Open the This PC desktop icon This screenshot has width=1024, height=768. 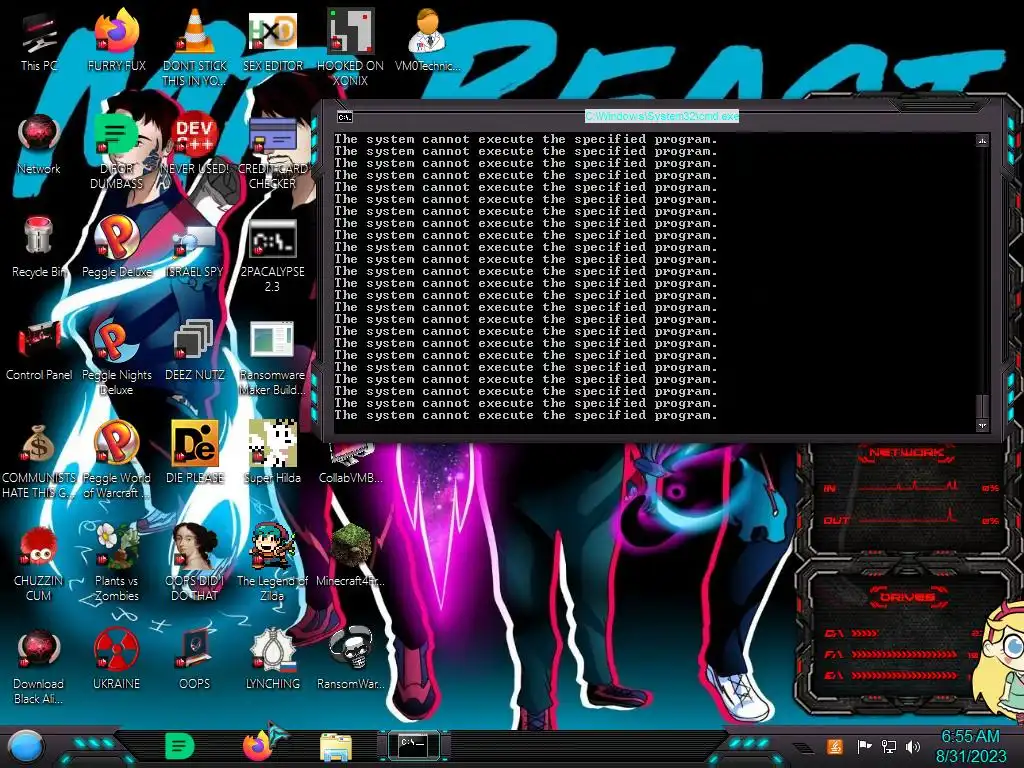click(x=39, y=42)
